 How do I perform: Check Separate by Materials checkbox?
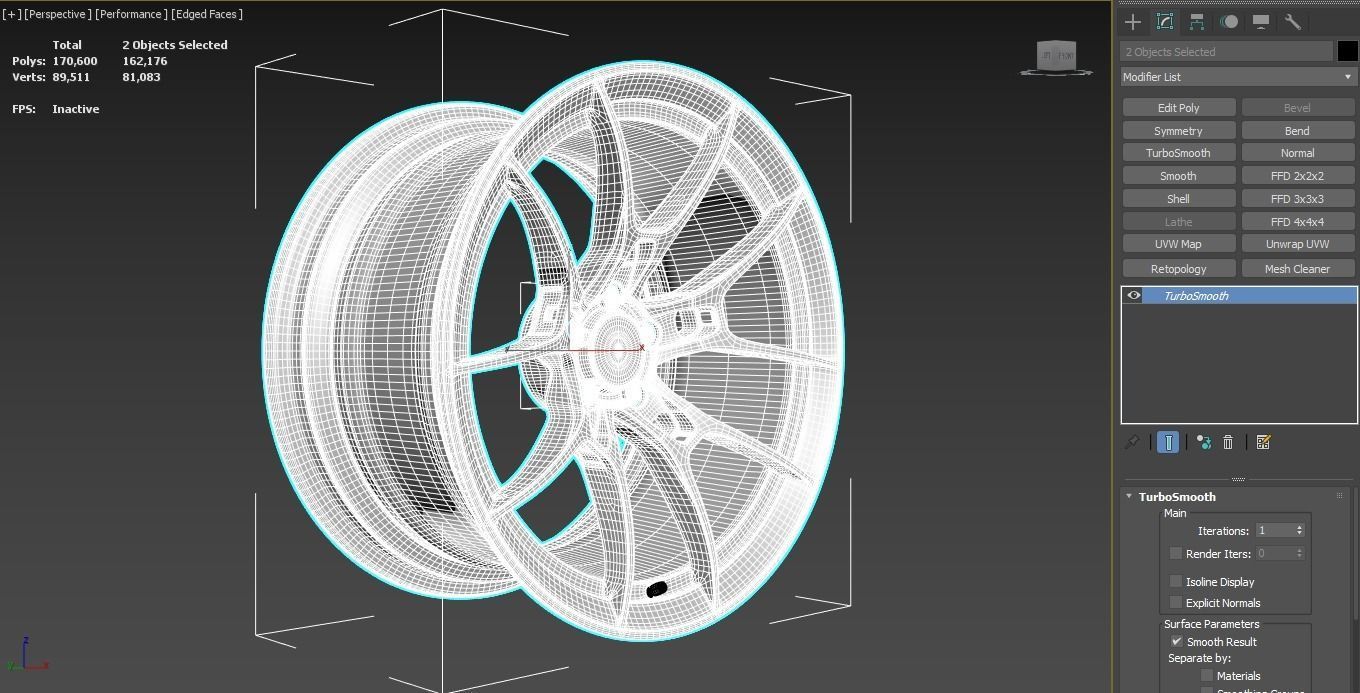point(1207,675)
